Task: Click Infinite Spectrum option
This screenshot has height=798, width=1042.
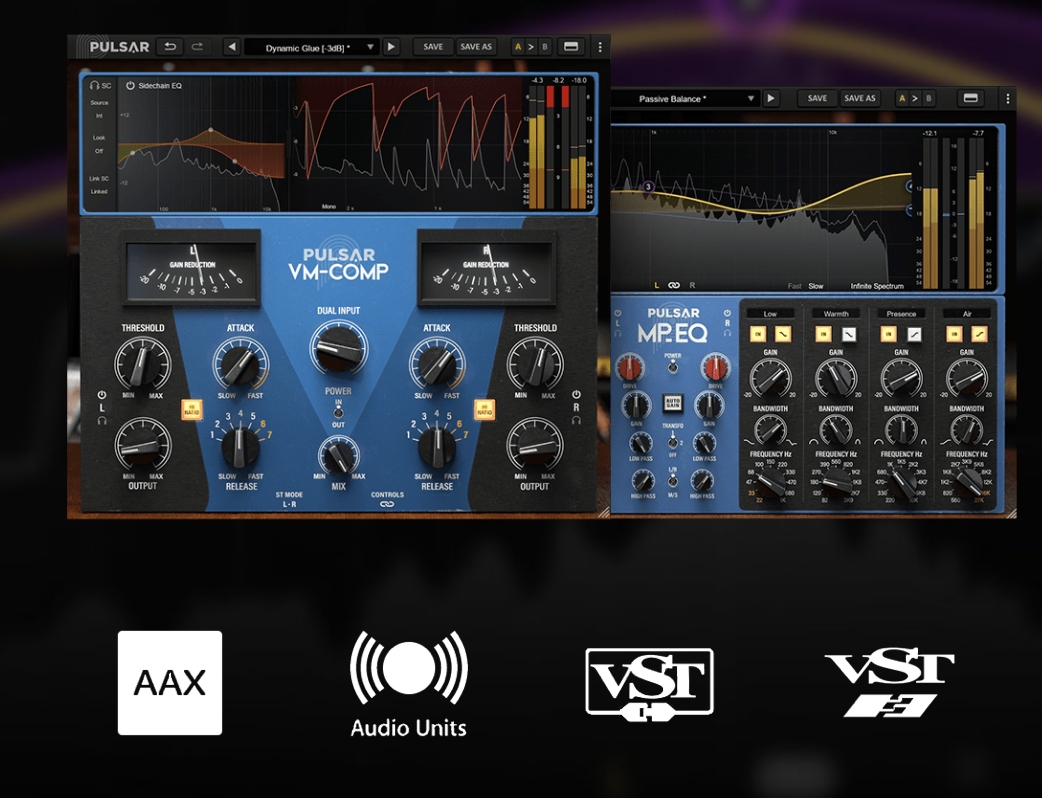Action: point(877,286)
